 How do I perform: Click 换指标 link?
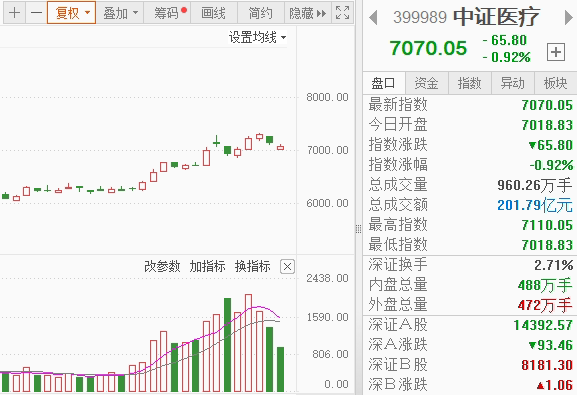click(253, 266)
